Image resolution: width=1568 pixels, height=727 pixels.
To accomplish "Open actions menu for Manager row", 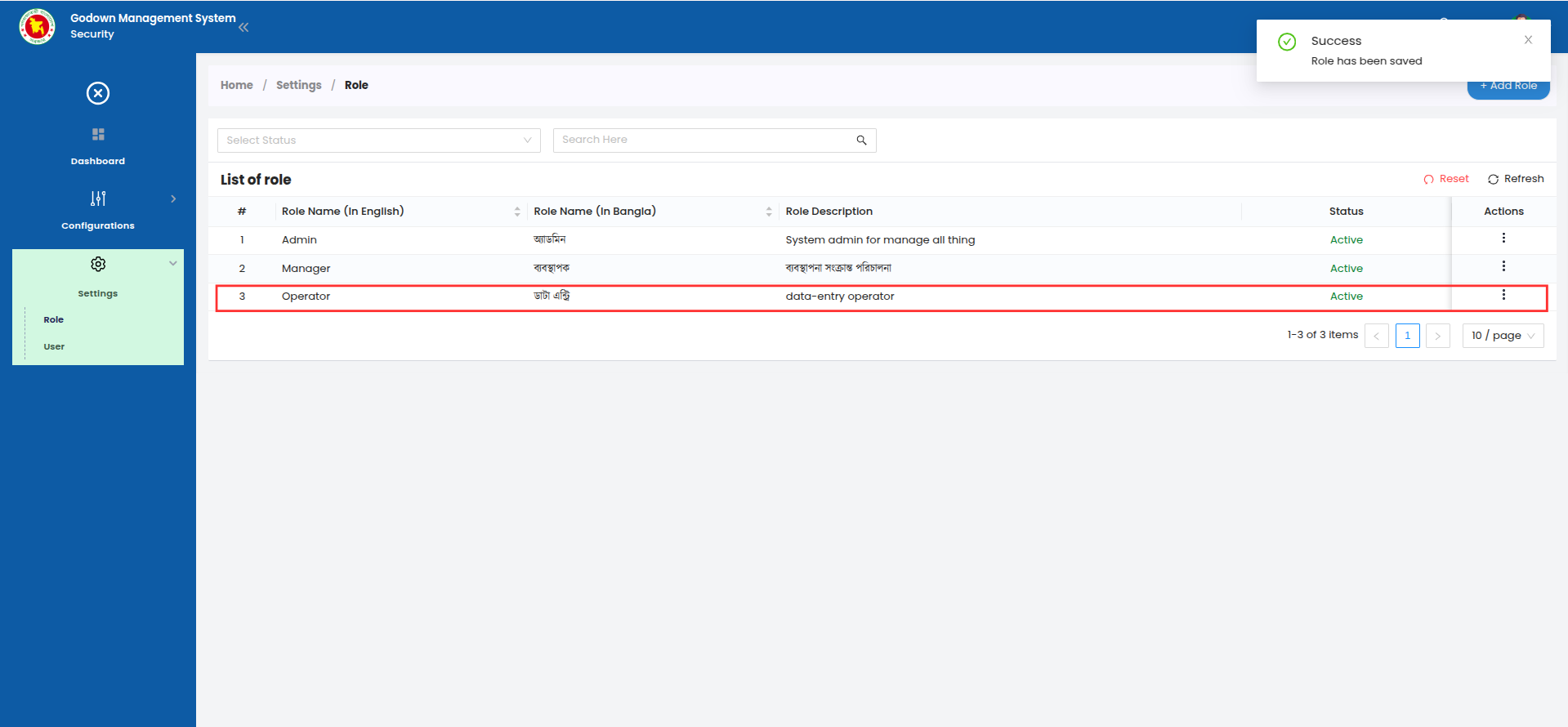I will [1503, 266].
